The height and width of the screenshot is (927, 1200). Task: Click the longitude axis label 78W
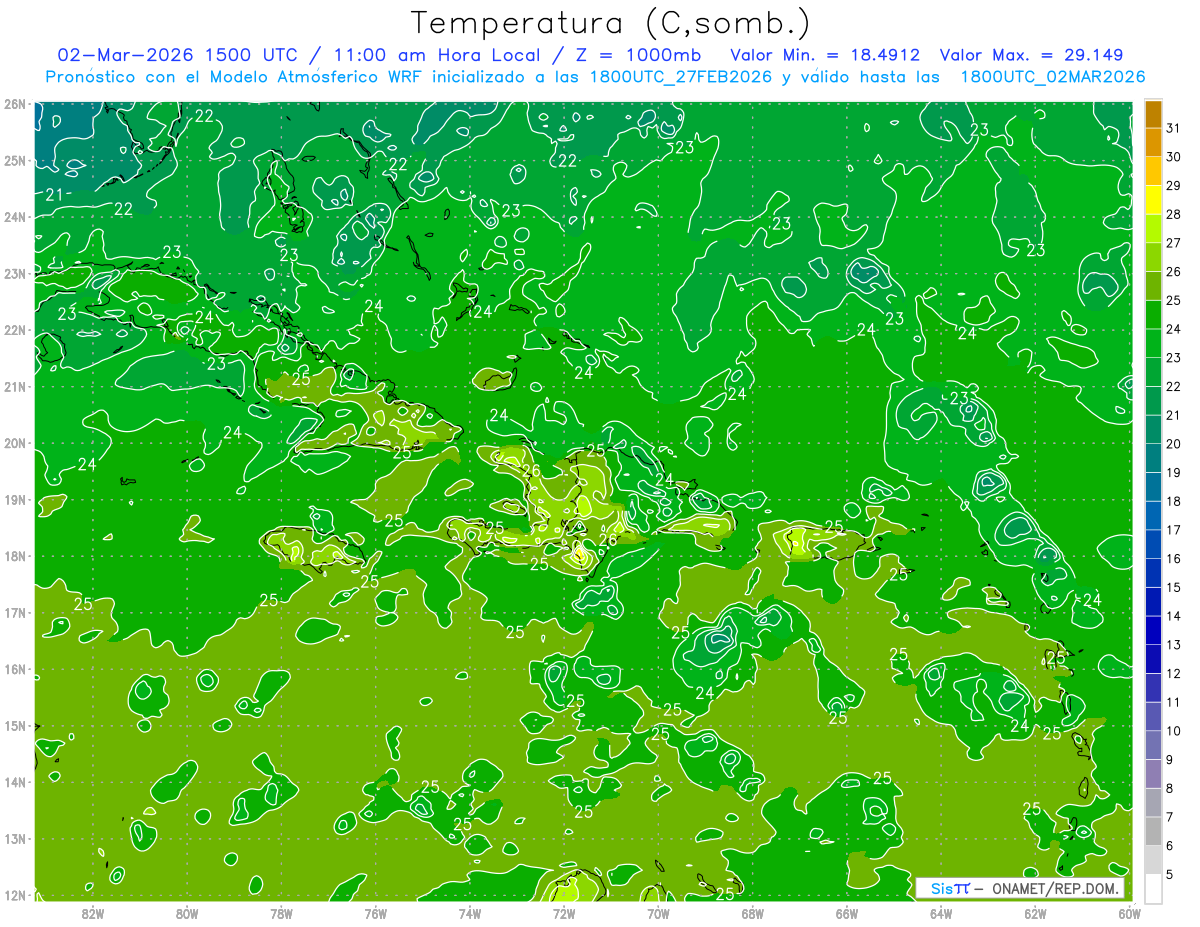click(281, 913)
